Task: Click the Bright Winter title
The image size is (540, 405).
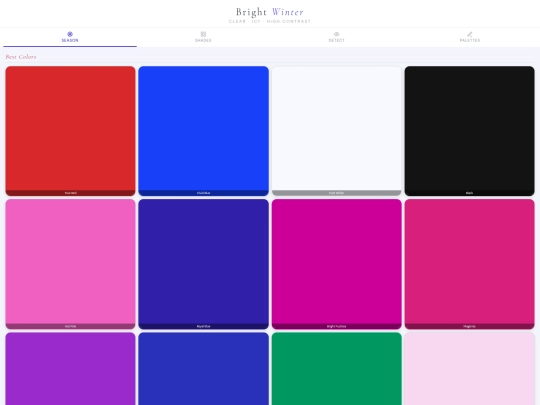Action: click(270, 12)
